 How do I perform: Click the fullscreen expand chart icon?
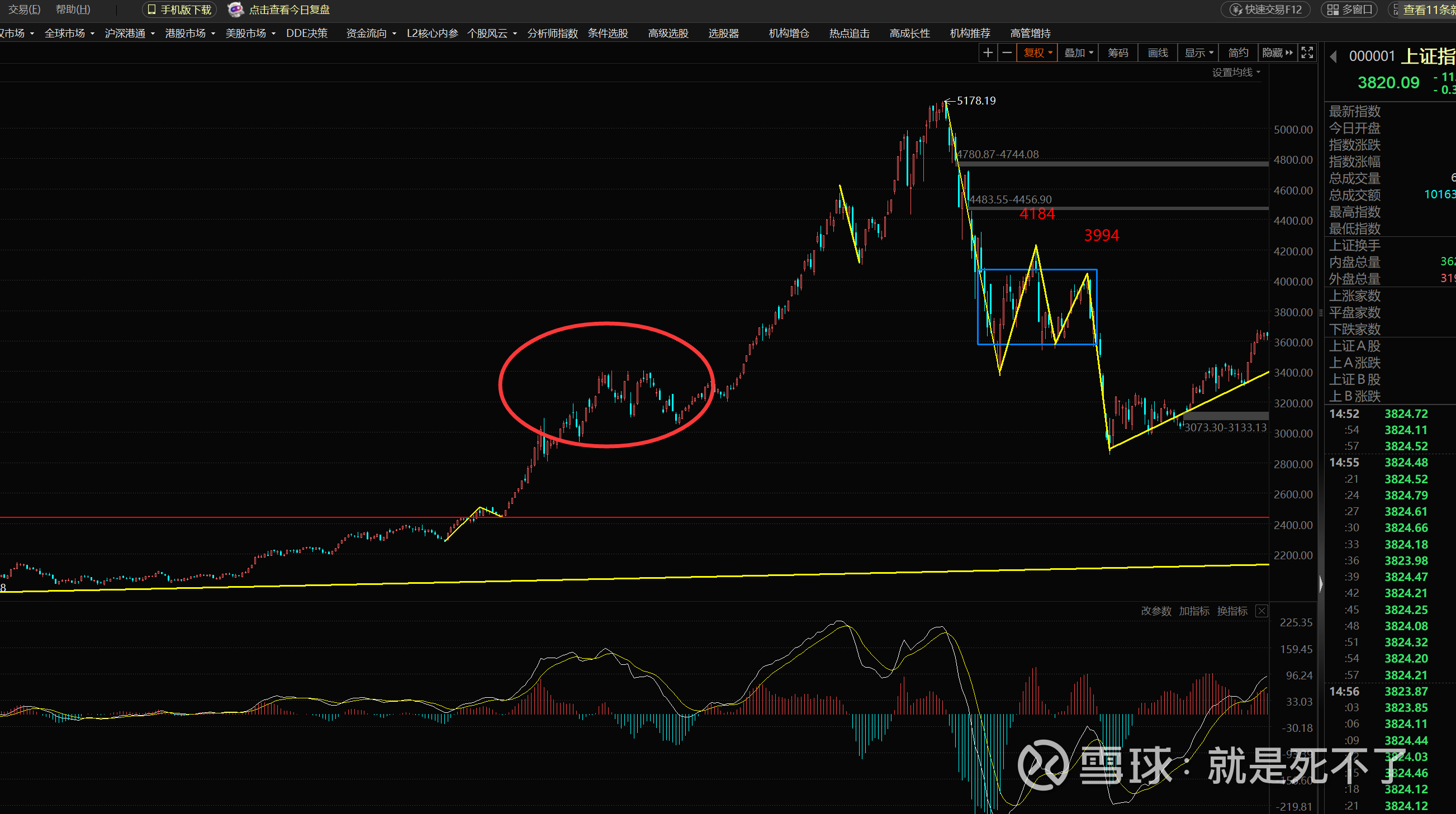coord(1307,53)
